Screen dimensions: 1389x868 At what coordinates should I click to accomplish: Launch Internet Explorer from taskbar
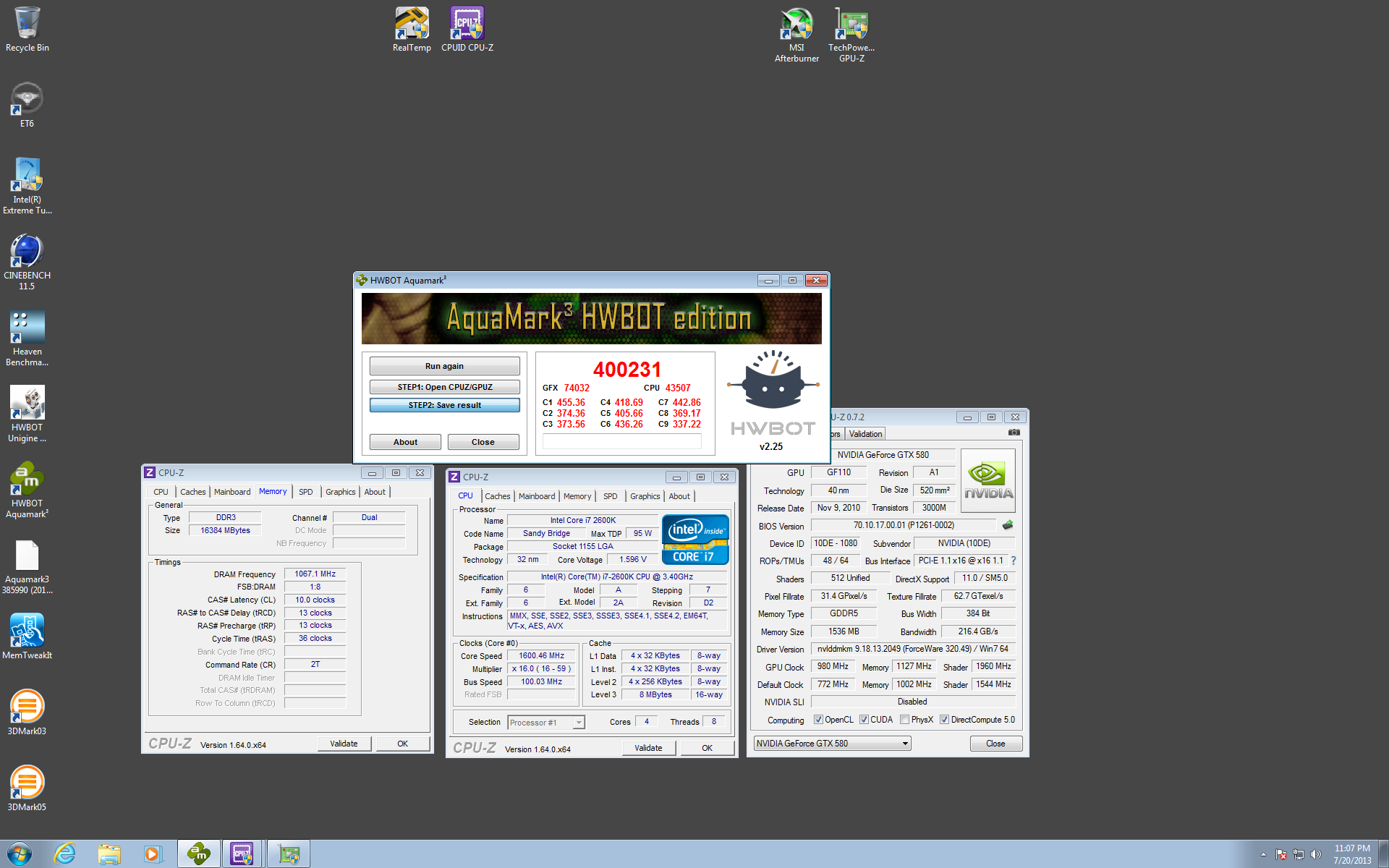(x=65, y=854)
